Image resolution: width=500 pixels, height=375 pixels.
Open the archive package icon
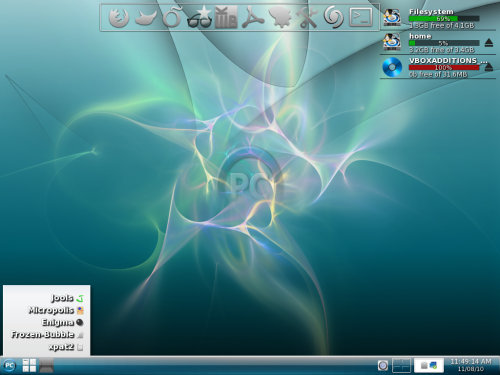click(226, 17)
